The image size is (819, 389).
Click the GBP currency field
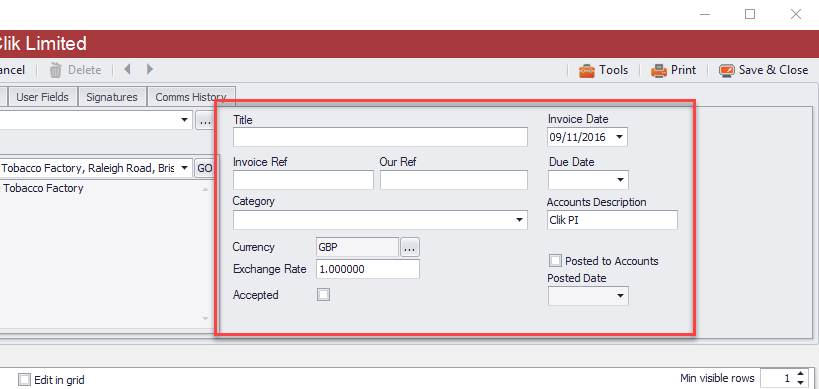(x=358, y=247)
